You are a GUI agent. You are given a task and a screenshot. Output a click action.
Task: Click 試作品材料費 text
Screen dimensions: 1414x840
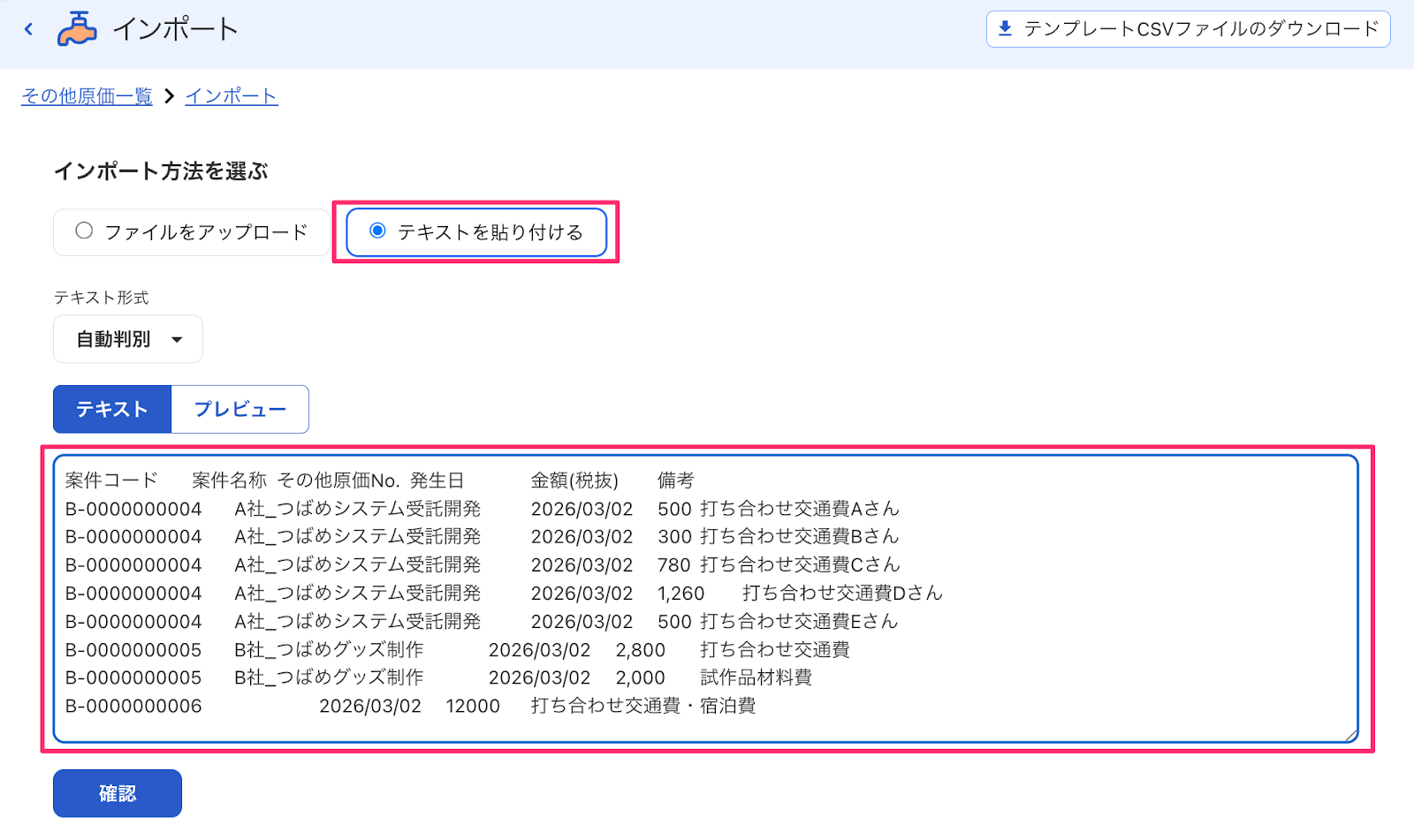tap(756, 677)
